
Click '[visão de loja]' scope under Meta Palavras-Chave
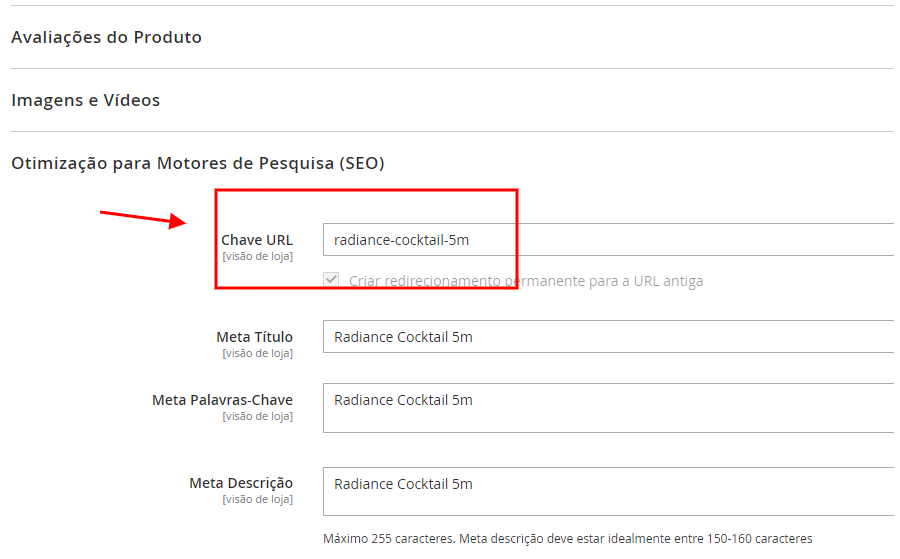pyautogui.click(x=257, y=416)
